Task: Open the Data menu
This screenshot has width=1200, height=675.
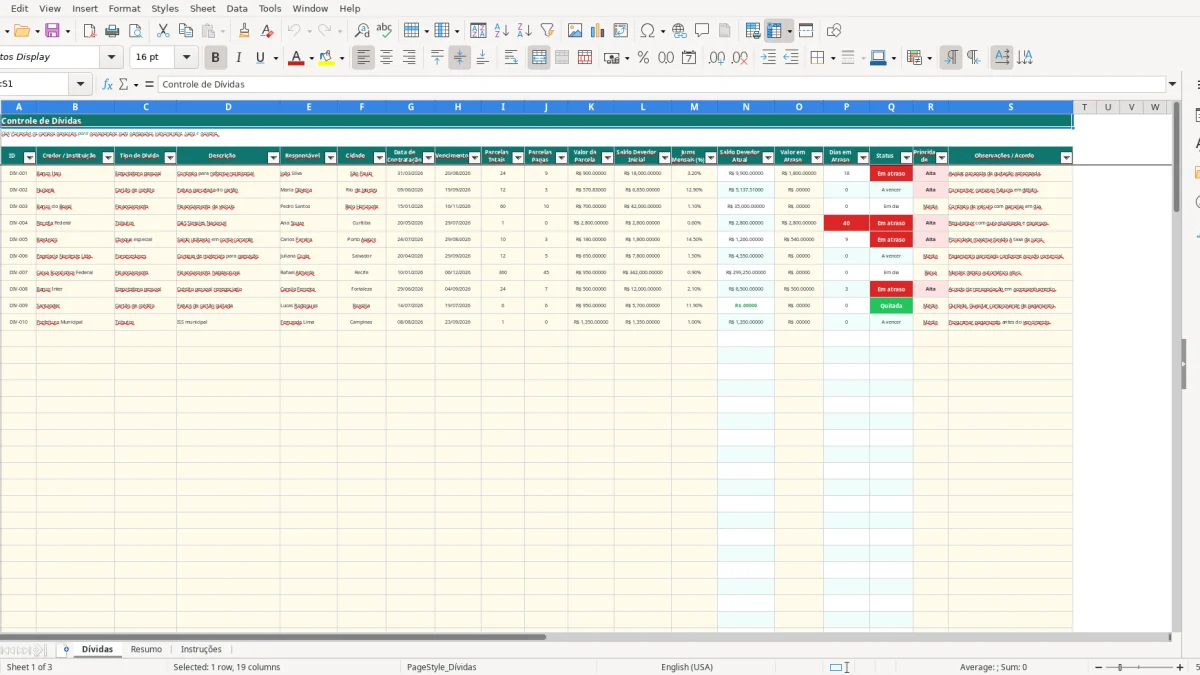Action: click(x=237, y=8)
